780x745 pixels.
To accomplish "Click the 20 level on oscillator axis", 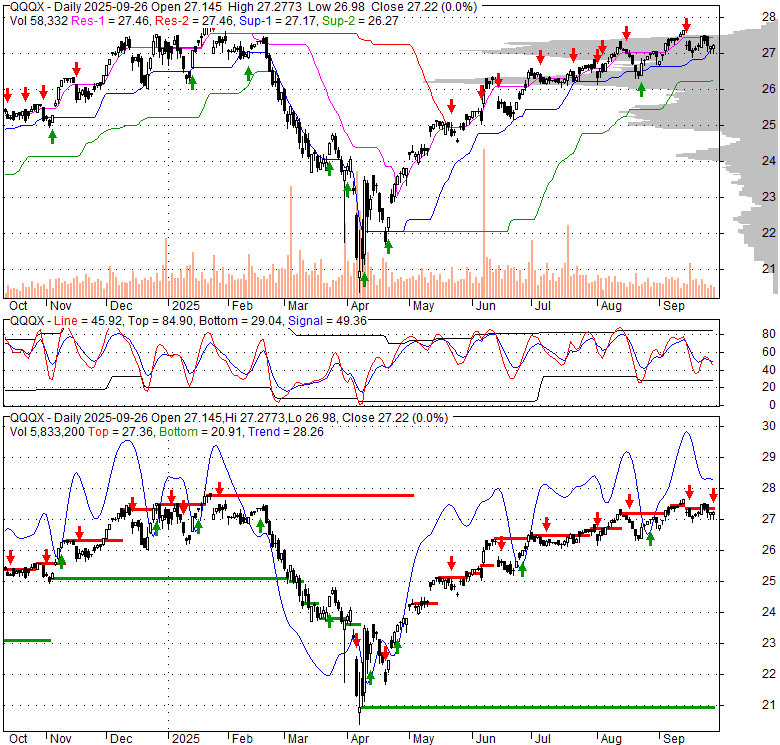I will [x=769, y=387].
